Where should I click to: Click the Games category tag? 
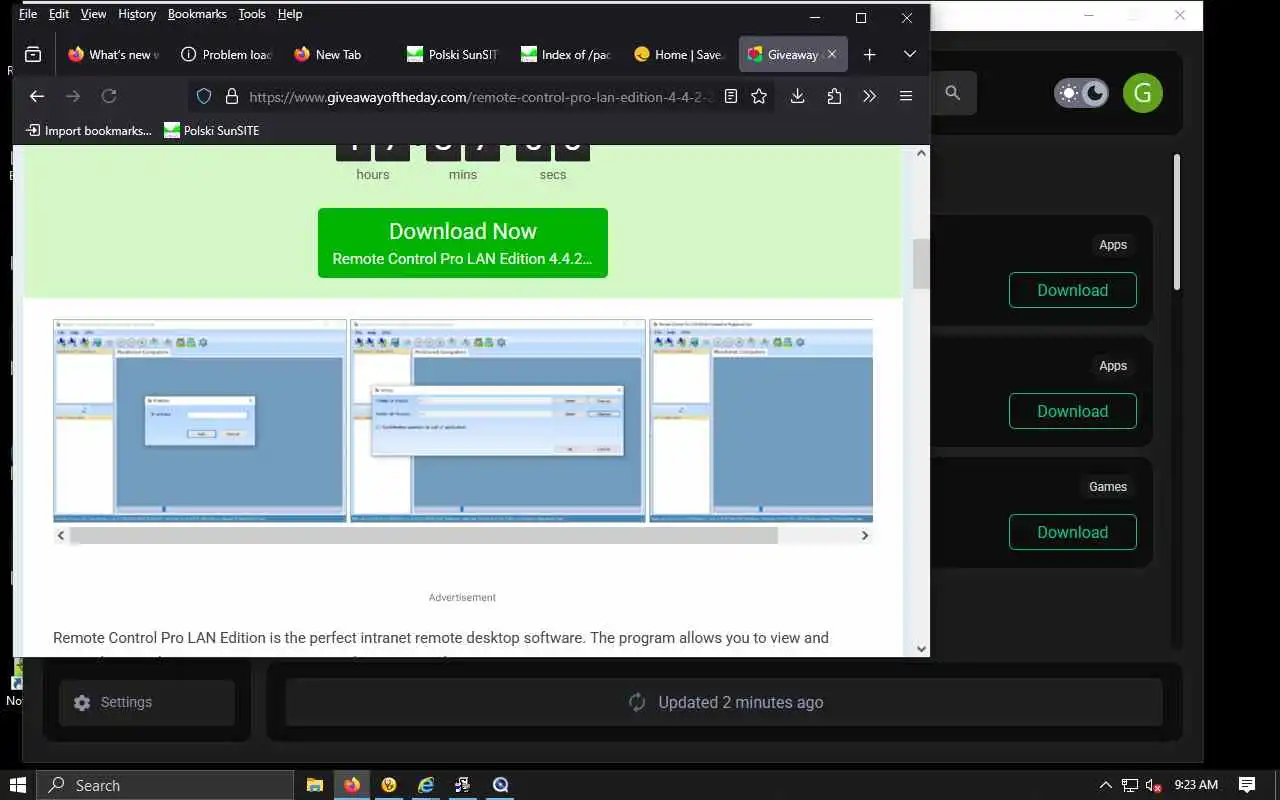point(1108,487)
